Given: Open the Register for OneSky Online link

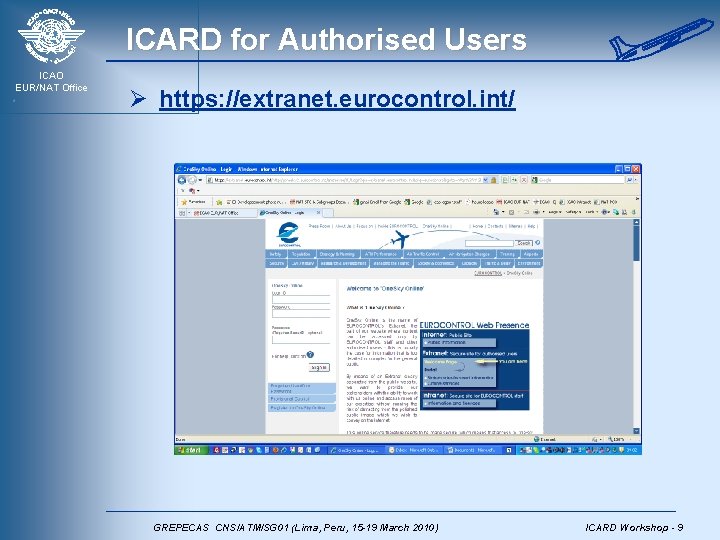Looking at the screenshot, I should click(302, 408).
